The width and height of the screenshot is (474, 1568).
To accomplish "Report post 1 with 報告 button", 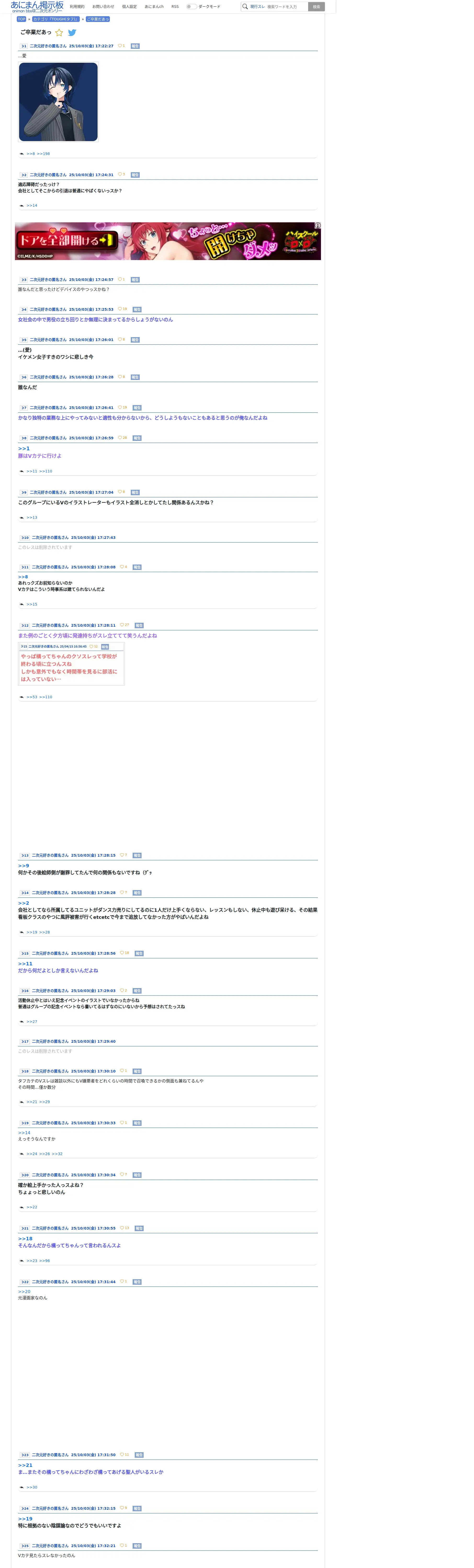I will [x=135, y=46].
